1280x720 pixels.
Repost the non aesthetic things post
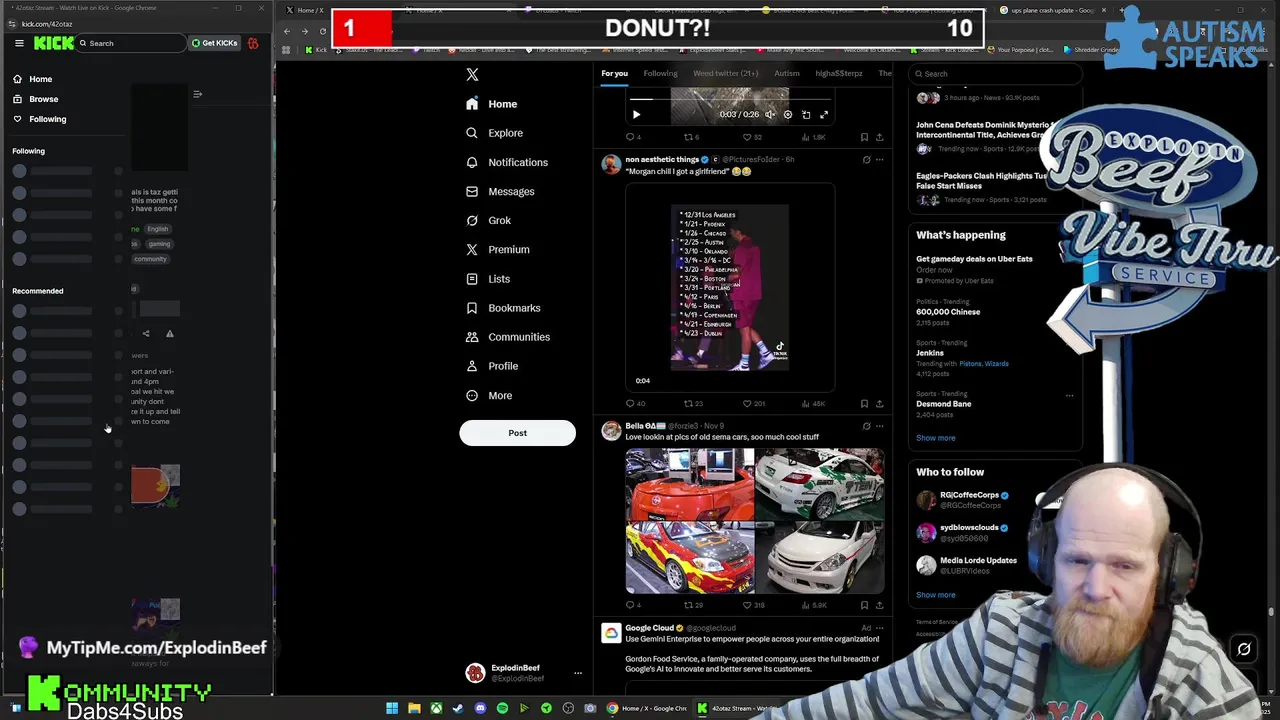point(693,404)
